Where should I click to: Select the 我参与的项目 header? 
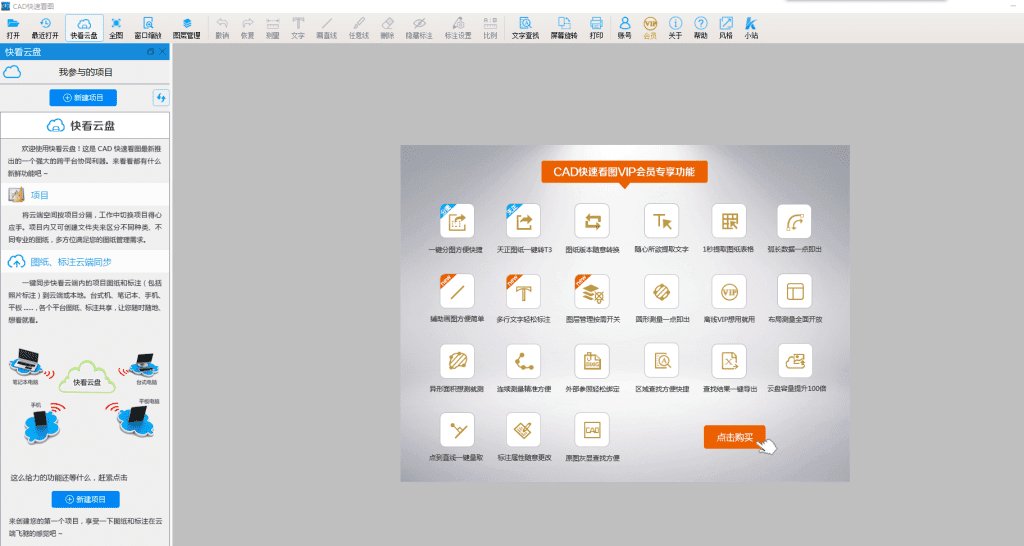click(85, 72)
